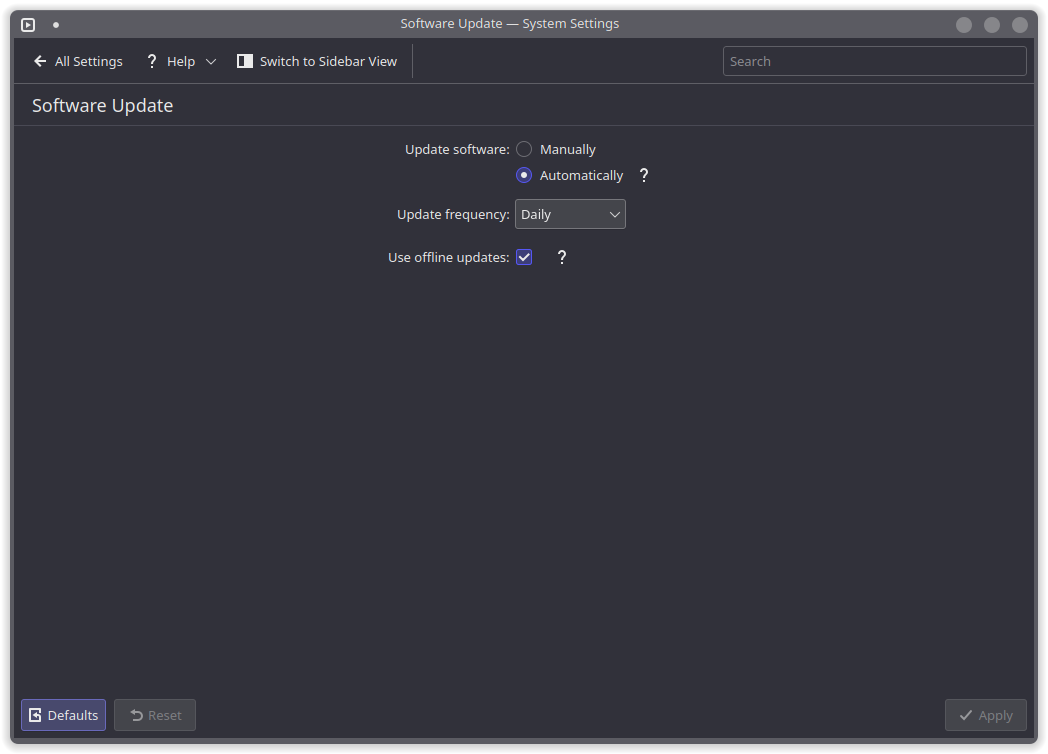This screenshot has width=1048, height=754.
Task: Close the System Settings window
Action: (x=1020, y=25)
